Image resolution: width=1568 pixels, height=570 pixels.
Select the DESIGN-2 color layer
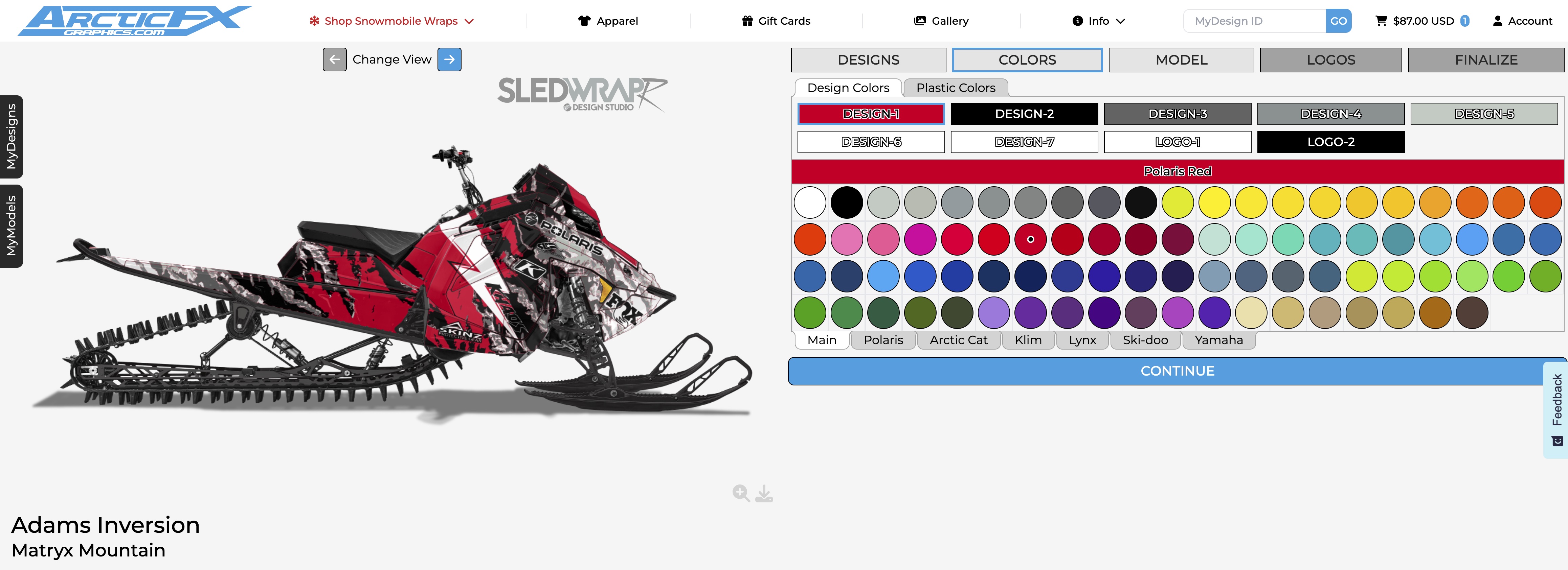pos(1025,114)
